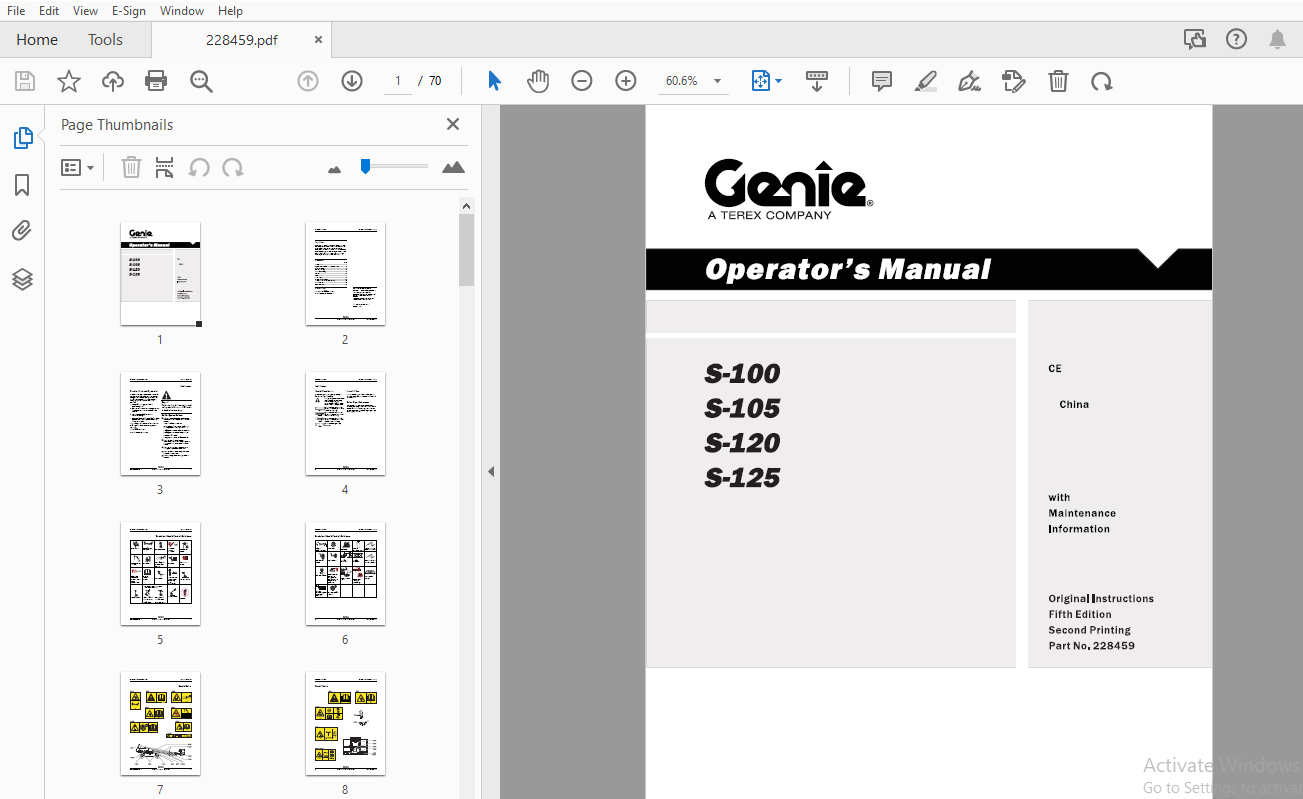Open the share review icon top right

[x=1194, y=39]
